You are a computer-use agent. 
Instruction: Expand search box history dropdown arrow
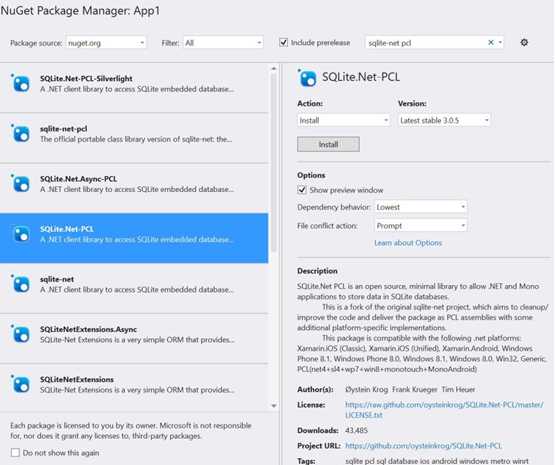[x=500, y=42]
